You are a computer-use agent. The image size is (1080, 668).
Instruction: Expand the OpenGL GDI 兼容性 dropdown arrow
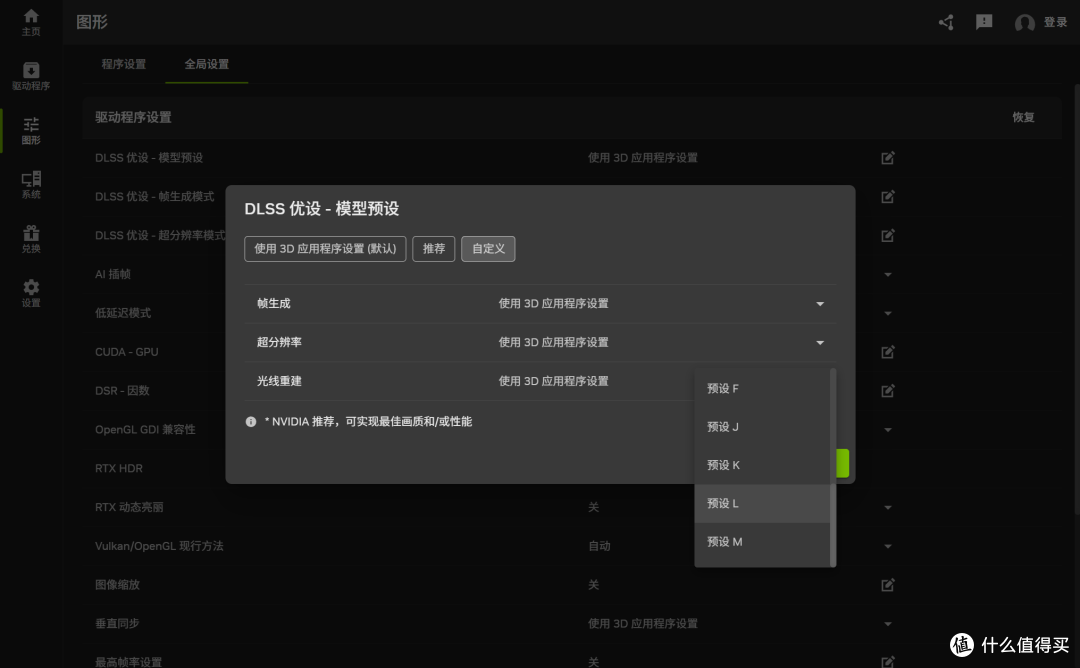pyautogui.click(x=888, y=430)
